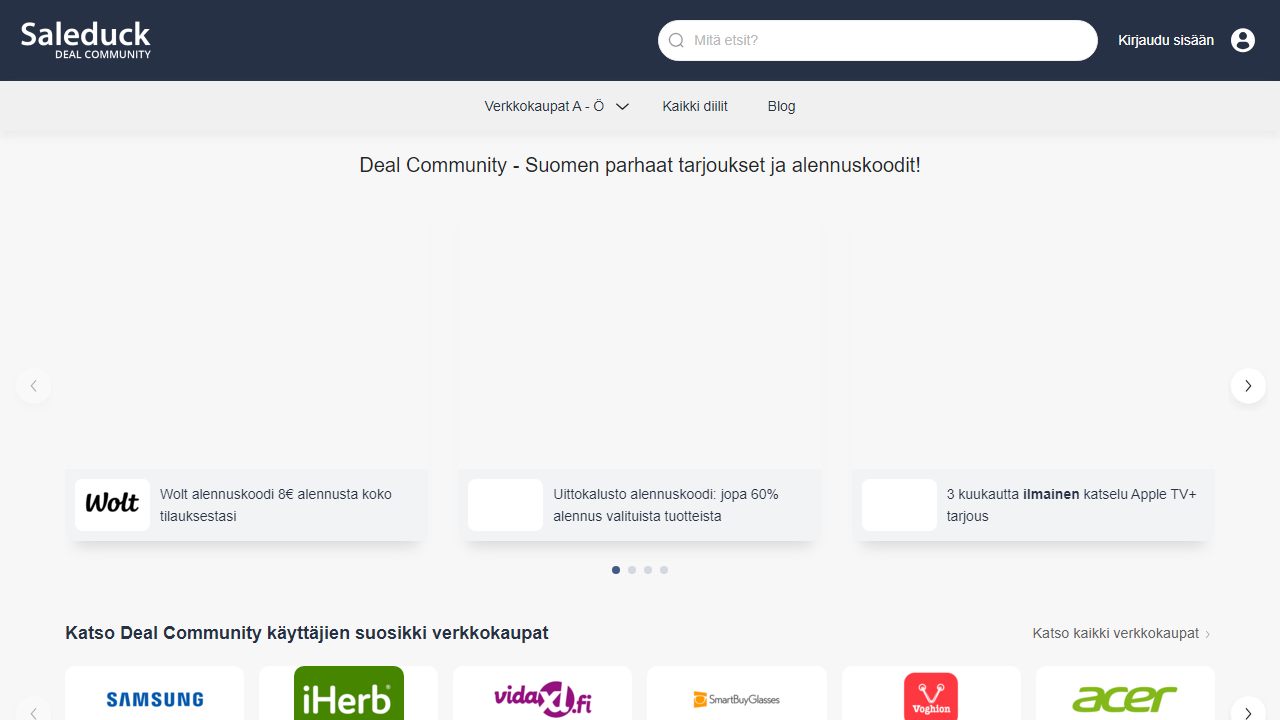This screenshot has height=720, width=1280.
Task: Click the Voghion store logo
Action: pos(930,699)
